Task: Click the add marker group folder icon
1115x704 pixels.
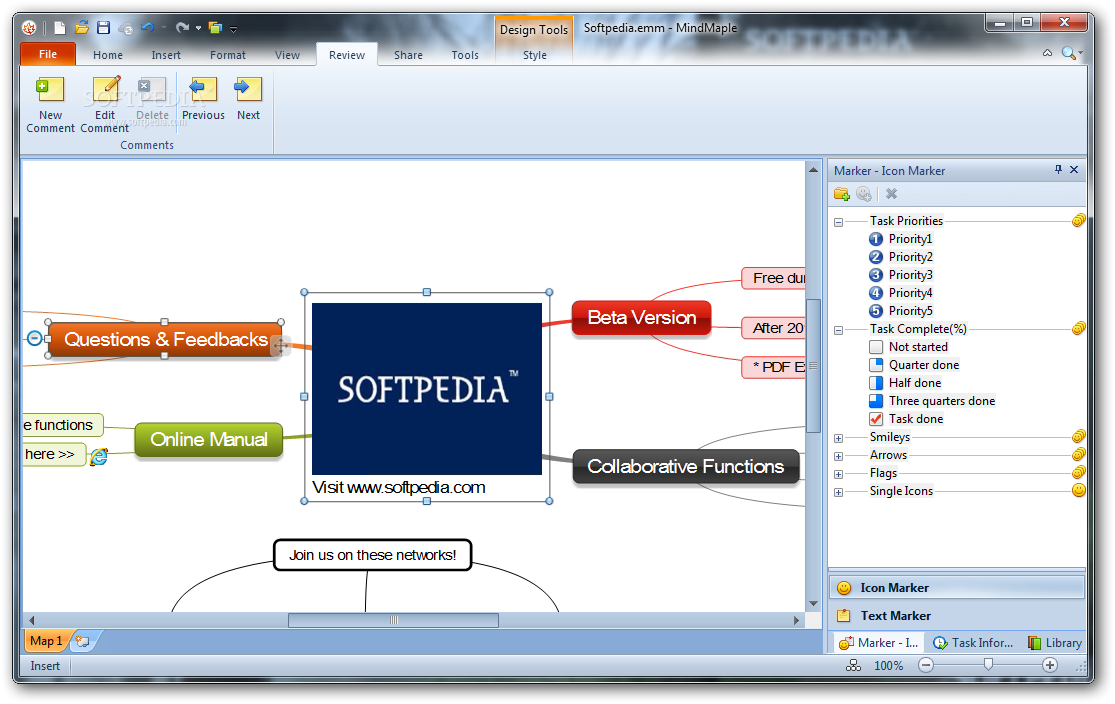Action: 842,193
